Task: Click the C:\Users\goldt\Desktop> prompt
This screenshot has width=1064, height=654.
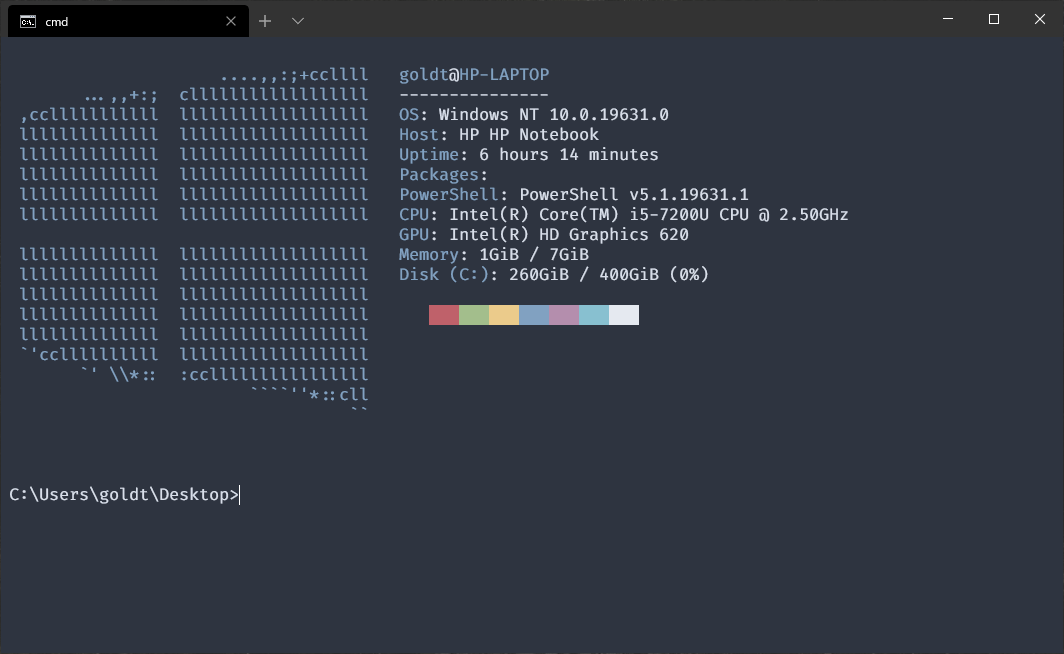Action: tap(124, 495)
